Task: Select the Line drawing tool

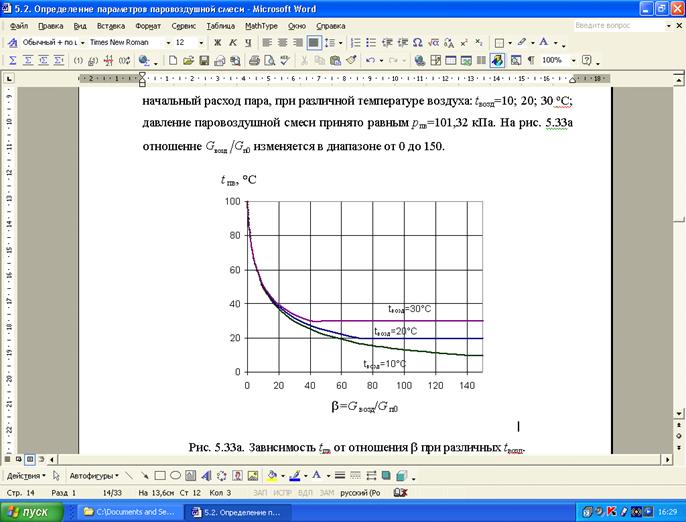Action: (129, 475)
